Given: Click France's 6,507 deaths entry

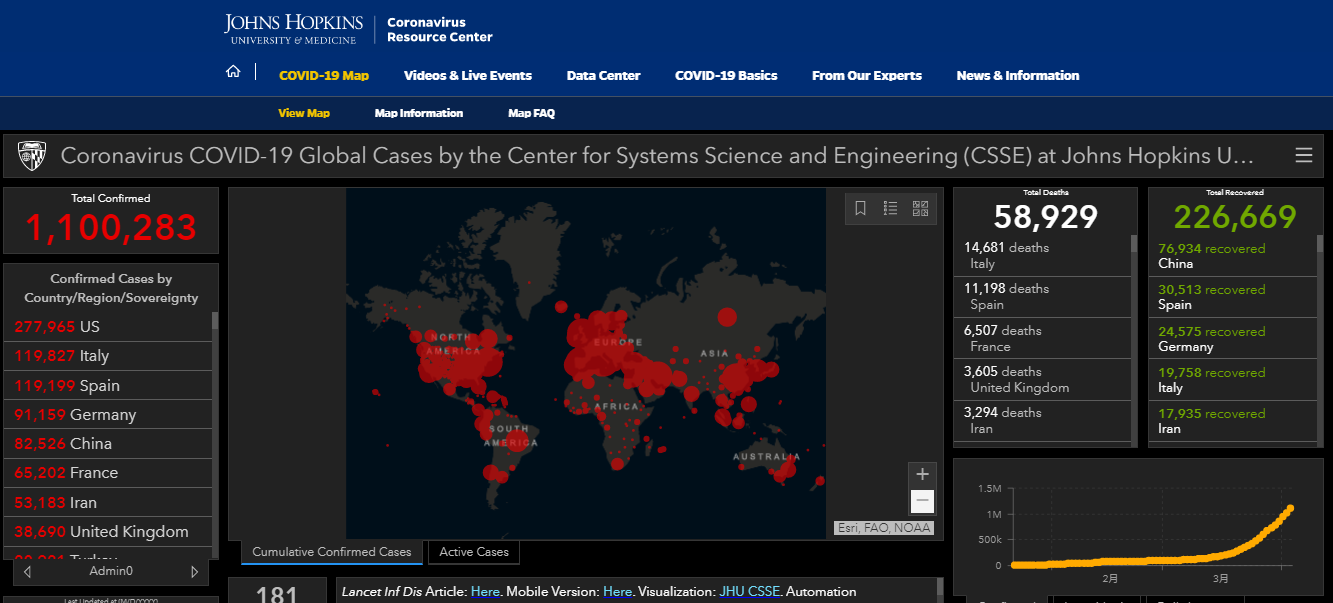Looking at the screenshot, I should click(x=1043, y=338).
